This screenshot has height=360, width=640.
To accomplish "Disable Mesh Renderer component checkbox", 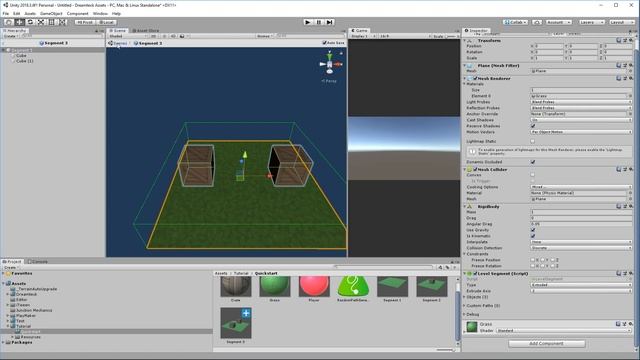I will (475, 78).
